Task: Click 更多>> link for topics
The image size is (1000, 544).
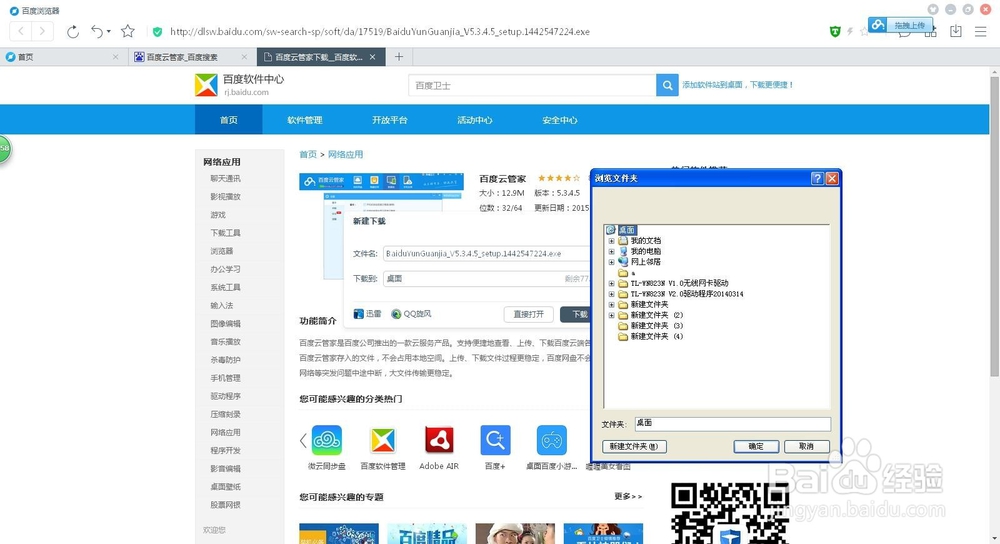Action: 628,496
